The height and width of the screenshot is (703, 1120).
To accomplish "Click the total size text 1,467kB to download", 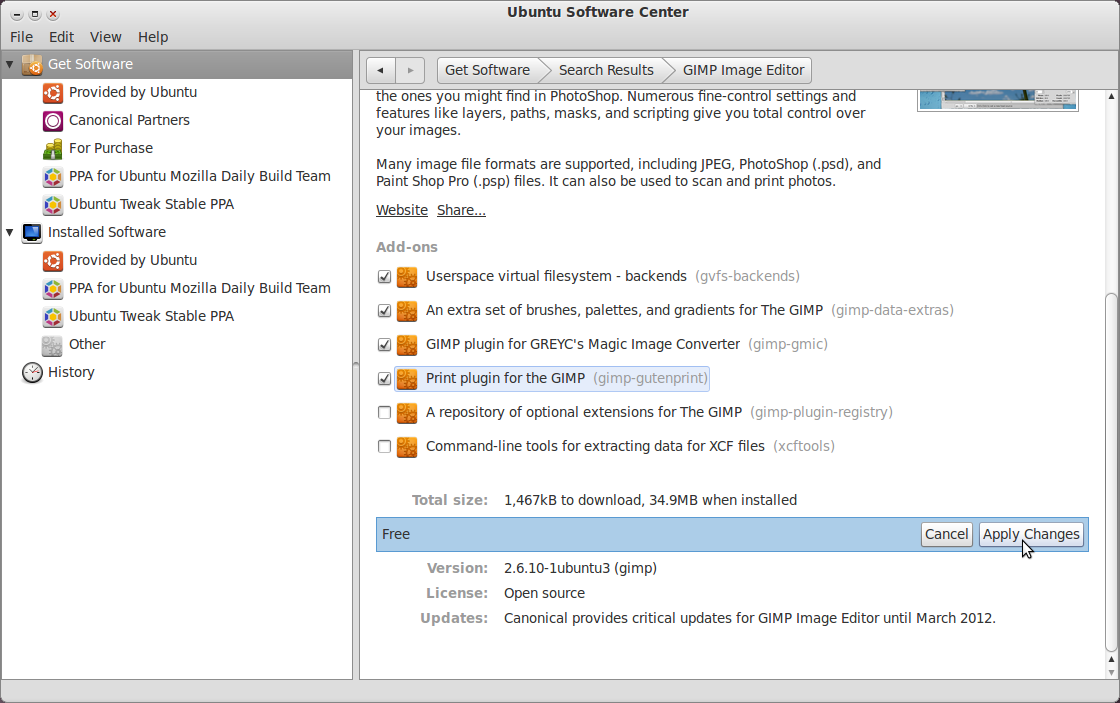I will 572,500.
